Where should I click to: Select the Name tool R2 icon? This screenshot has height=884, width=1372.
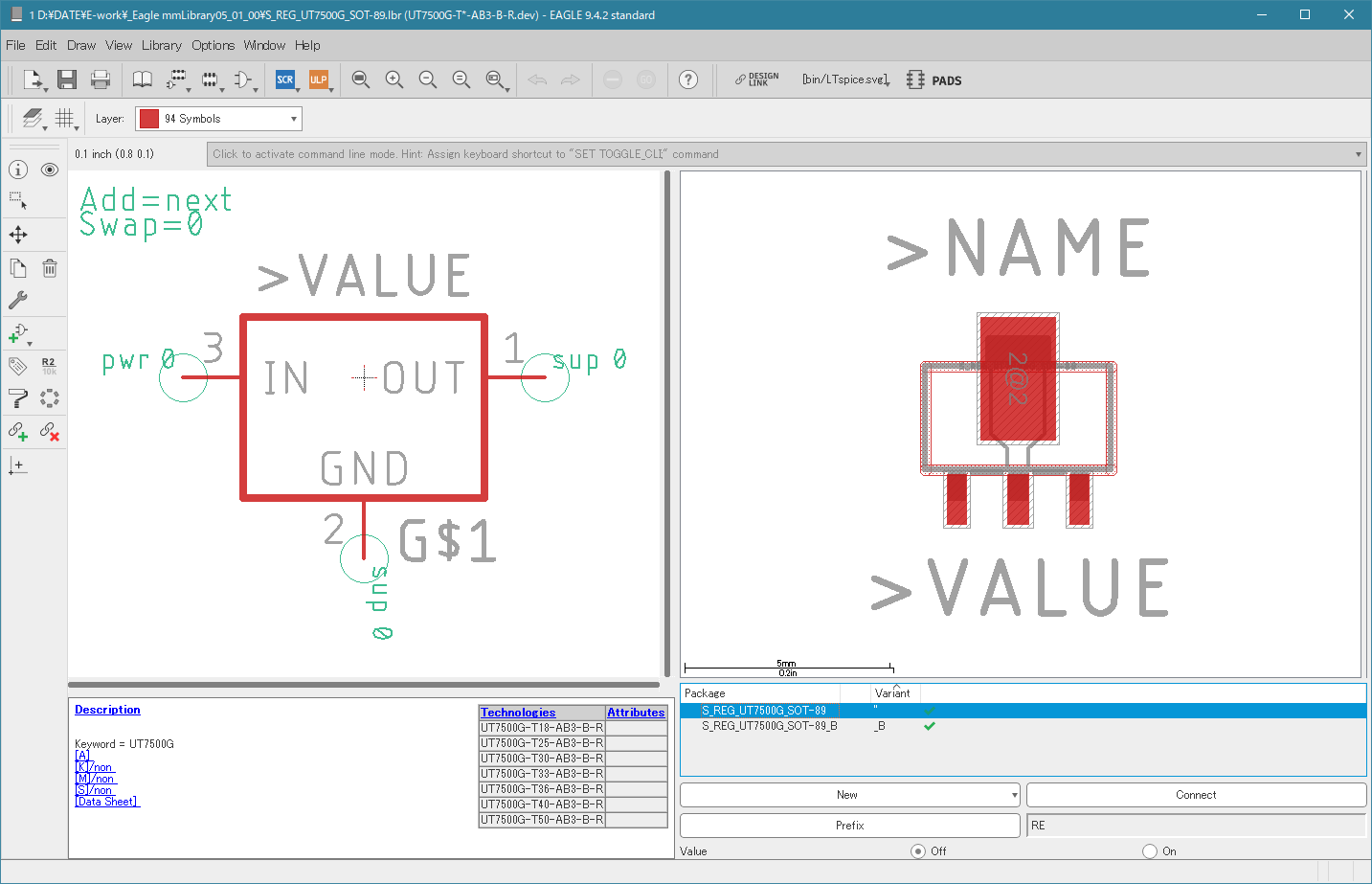coord(49,366)
